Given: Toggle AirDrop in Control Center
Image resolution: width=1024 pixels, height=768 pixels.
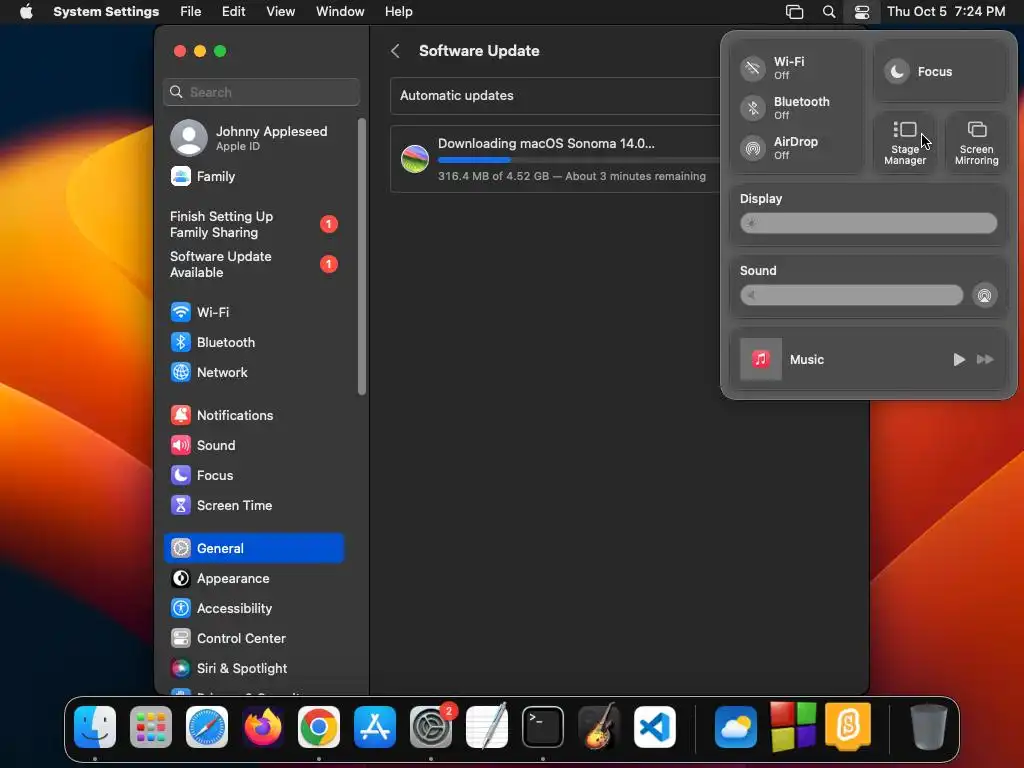Looking at the screenshot, I should pos(753,148).
